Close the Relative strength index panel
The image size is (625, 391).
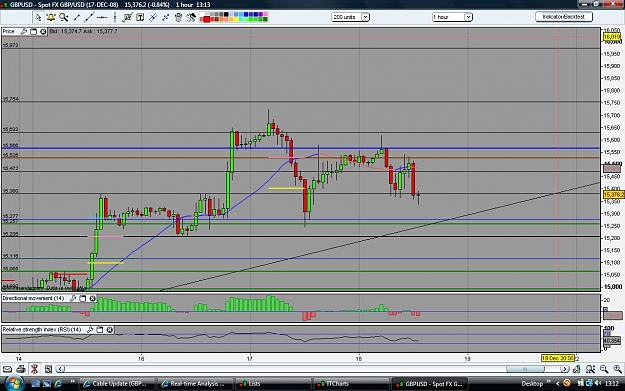click(110, 330)
